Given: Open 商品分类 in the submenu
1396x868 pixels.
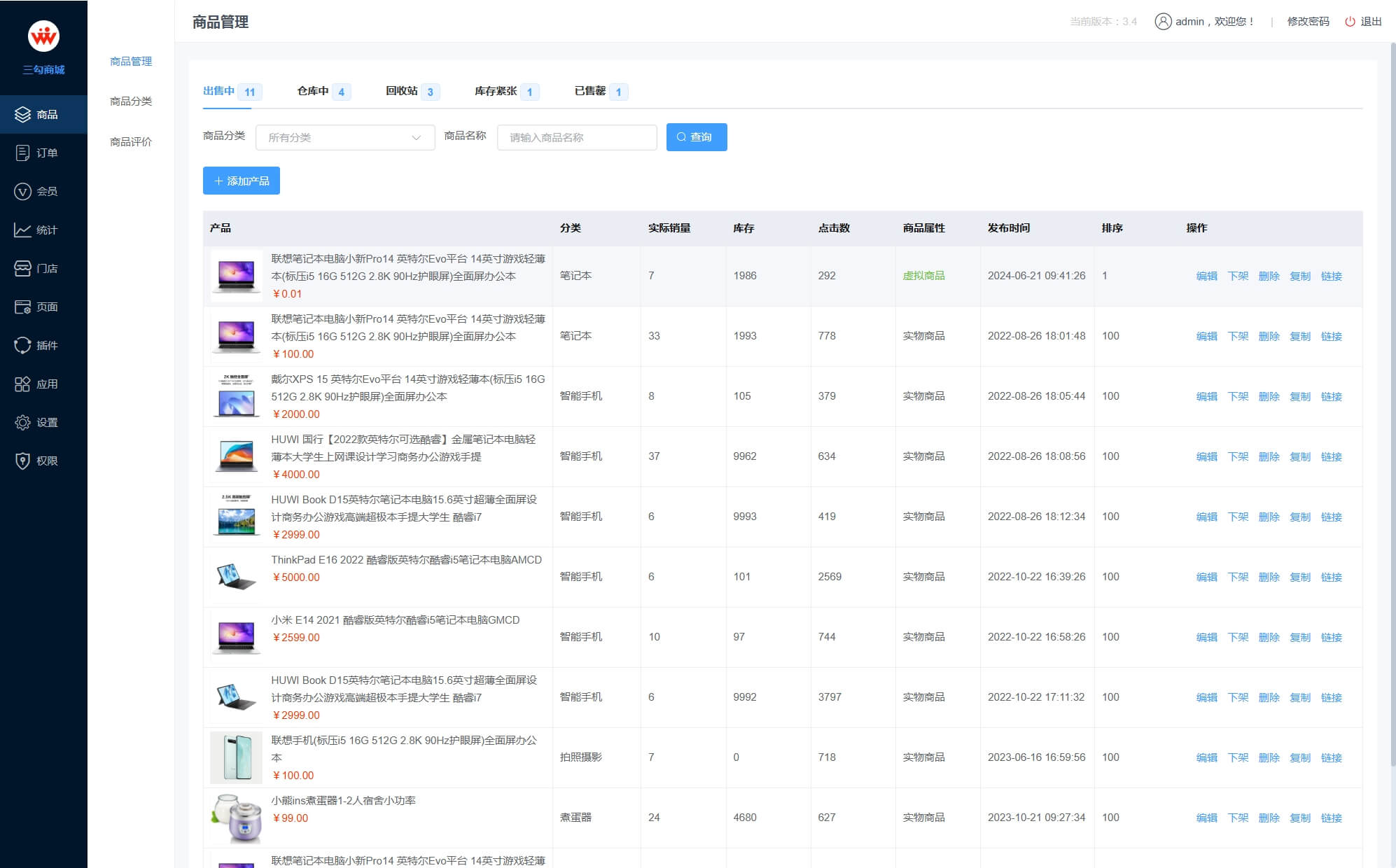Looking at the screenshot, I should click(x=131, y=101).
